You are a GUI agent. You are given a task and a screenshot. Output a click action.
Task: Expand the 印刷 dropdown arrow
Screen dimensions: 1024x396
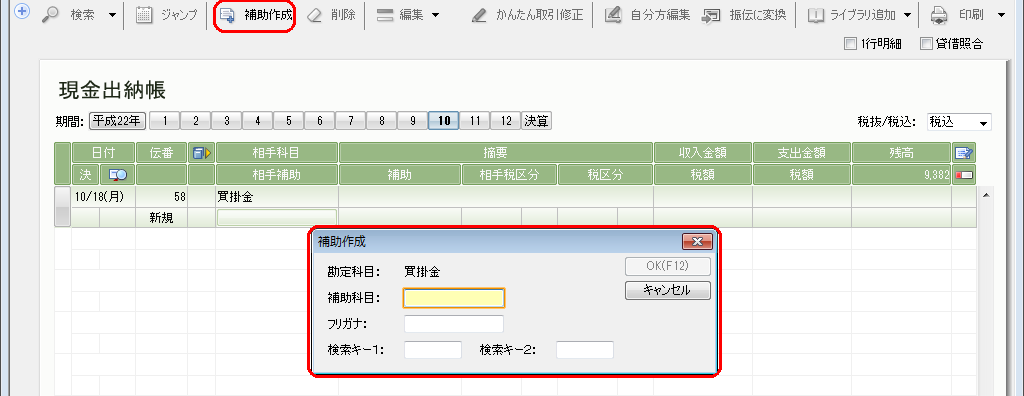1001,15
